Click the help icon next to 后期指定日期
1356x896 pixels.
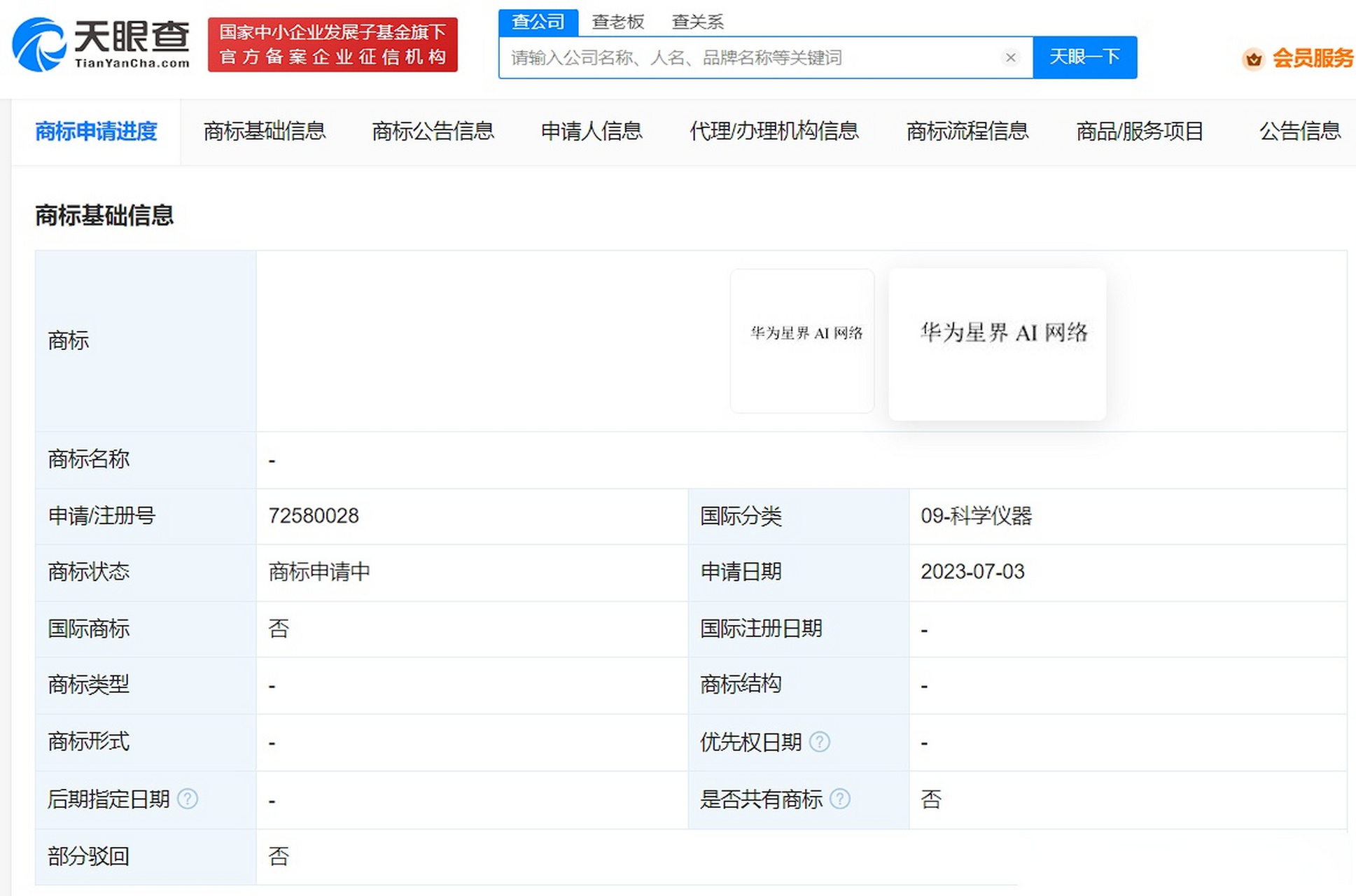click(188, 799)
